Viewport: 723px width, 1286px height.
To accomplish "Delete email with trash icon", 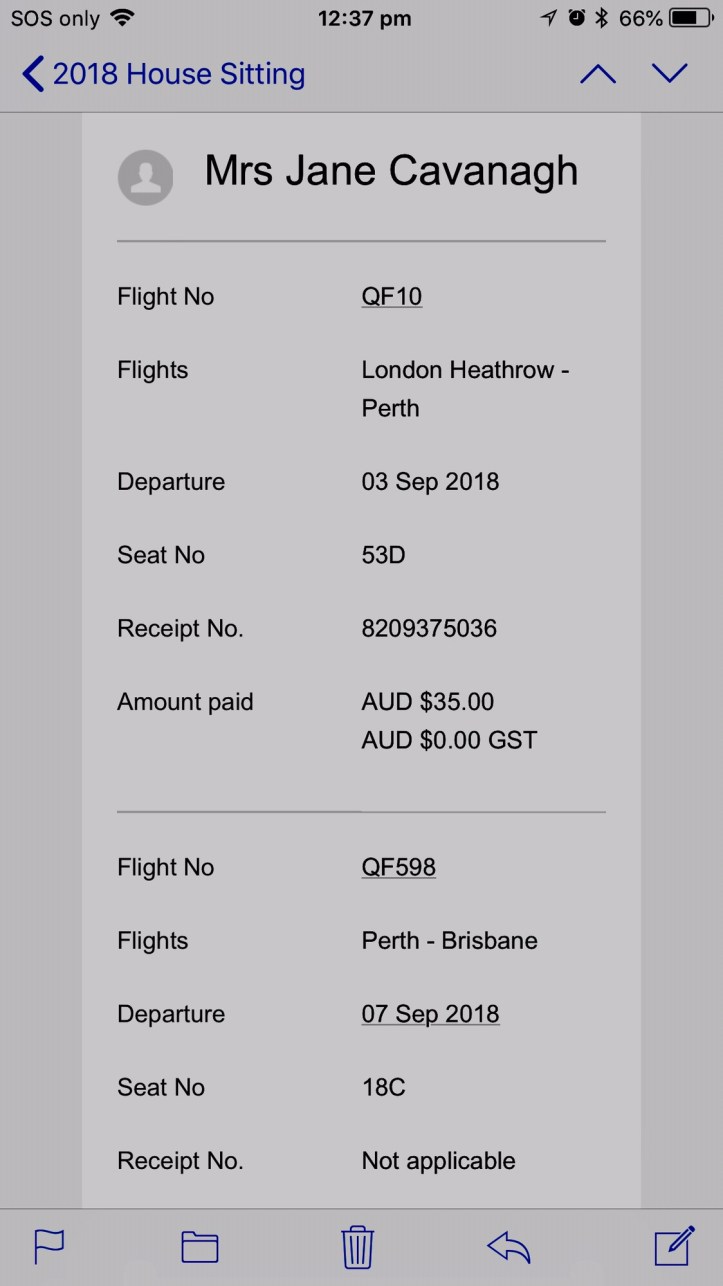I will pos(357,1246).
